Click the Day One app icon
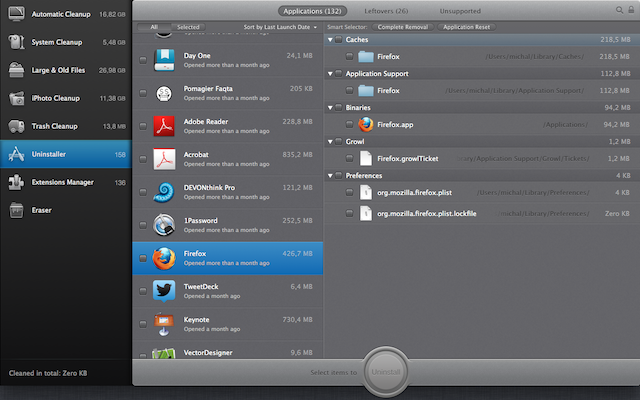The image size is (640, 400). (164, 60)
